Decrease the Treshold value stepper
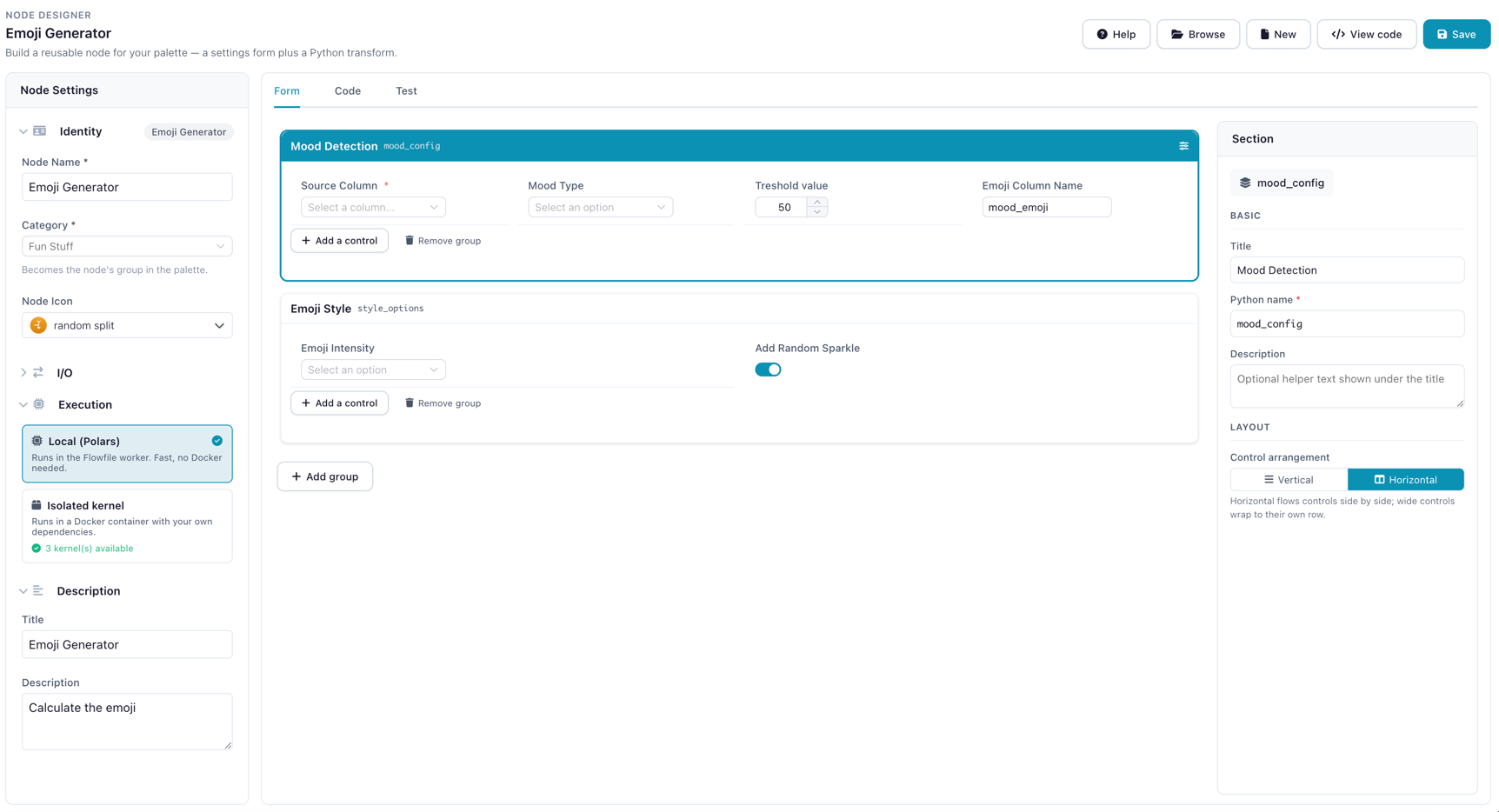This screenshot has height=812, width=1499. click(817, 212)
